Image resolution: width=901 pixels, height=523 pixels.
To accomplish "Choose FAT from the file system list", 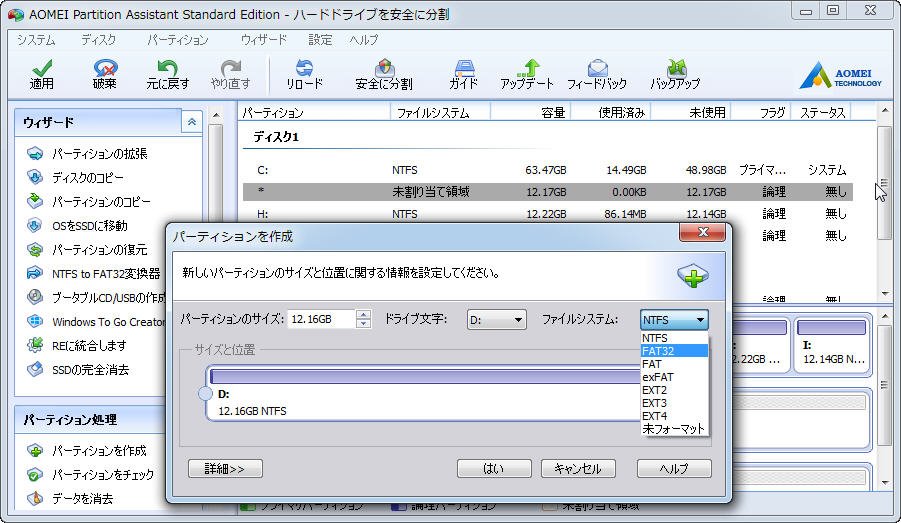I will (x=675, y=364).
